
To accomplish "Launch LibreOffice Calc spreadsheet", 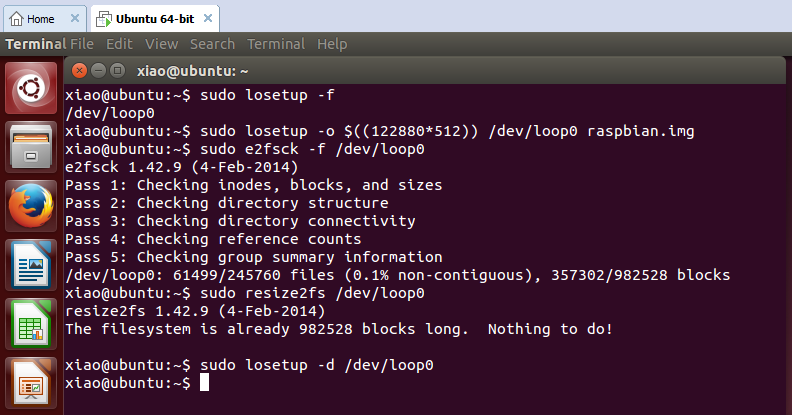I will (31, 325).
